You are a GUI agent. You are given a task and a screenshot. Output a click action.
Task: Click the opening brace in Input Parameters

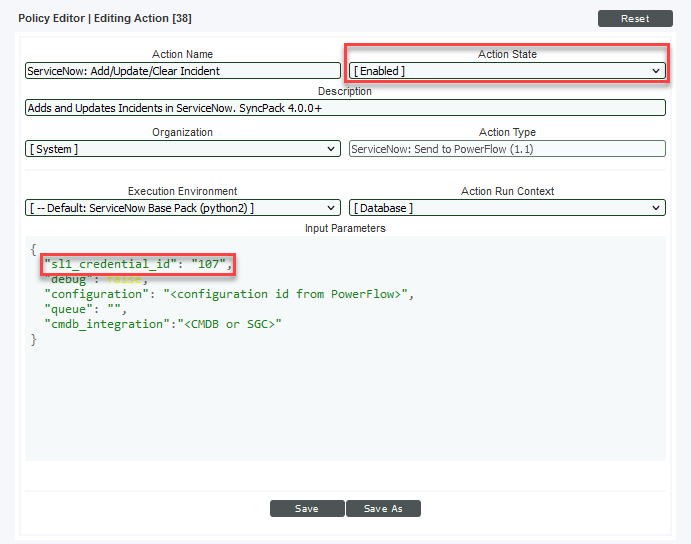coord(33,250)
